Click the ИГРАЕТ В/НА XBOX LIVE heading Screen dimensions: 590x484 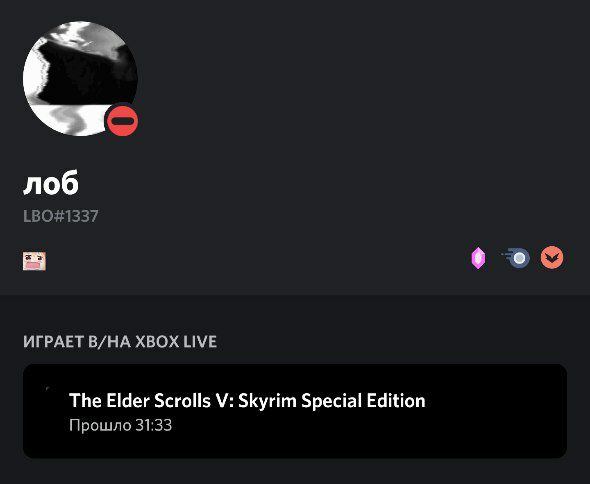pyautogui.click(x=120, y=341)
